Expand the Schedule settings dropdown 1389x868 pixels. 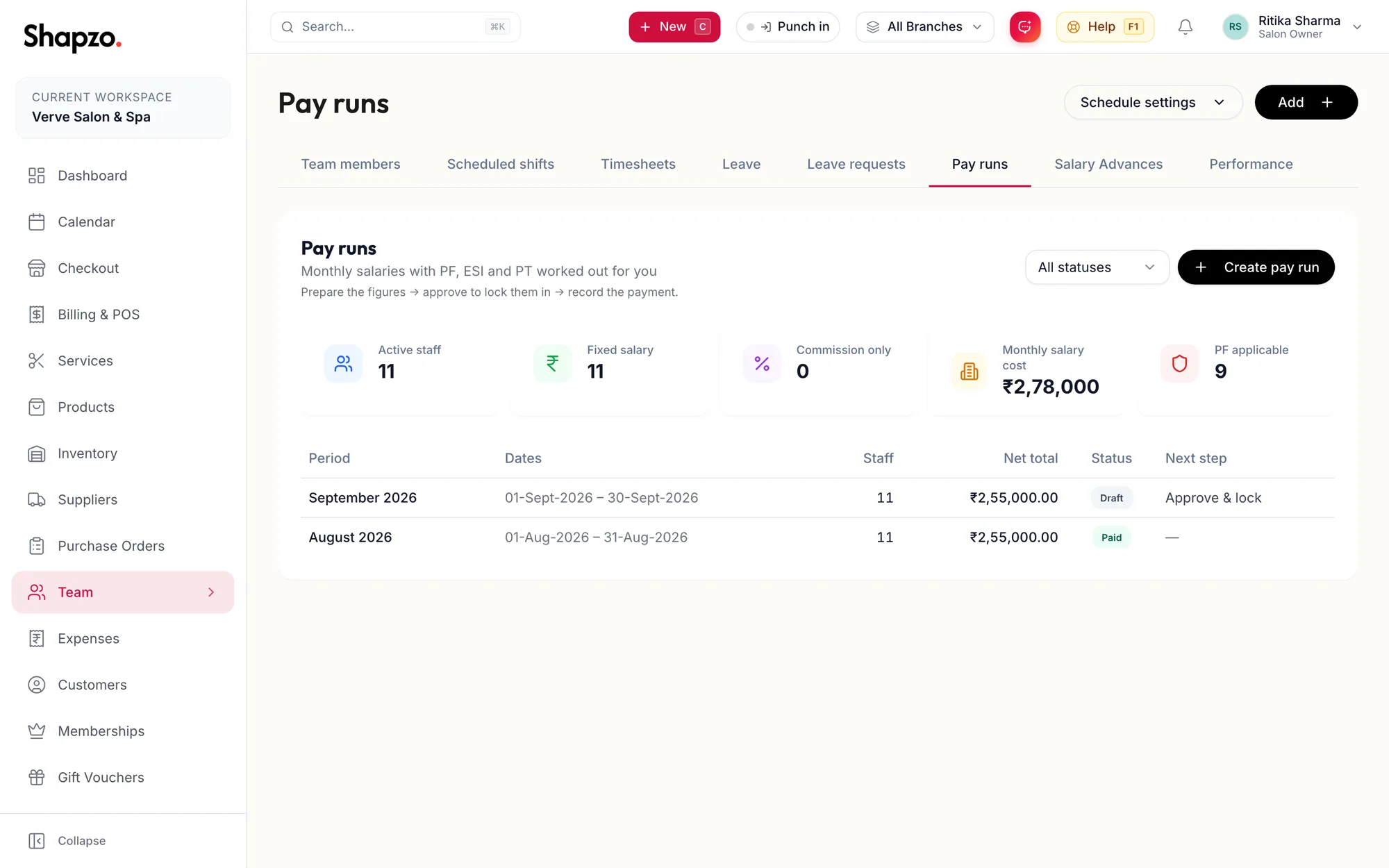(1153, 102)
